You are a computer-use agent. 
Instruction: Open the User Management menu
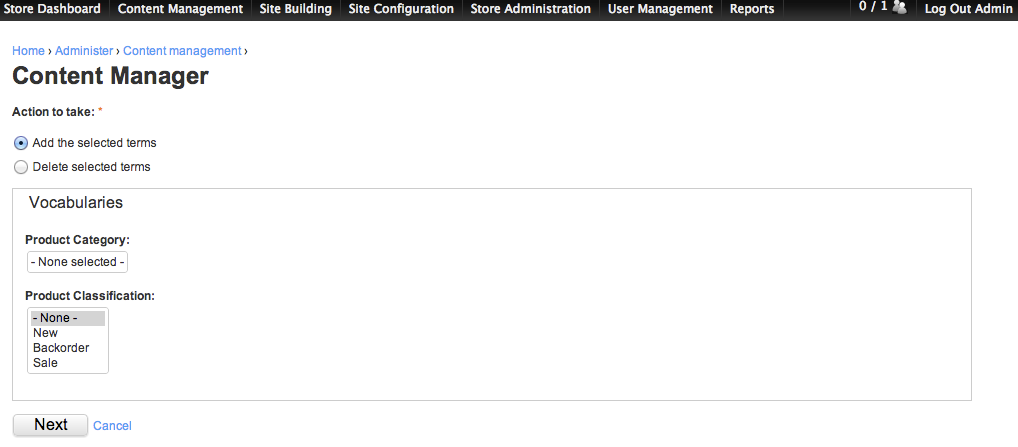point(660,9)
